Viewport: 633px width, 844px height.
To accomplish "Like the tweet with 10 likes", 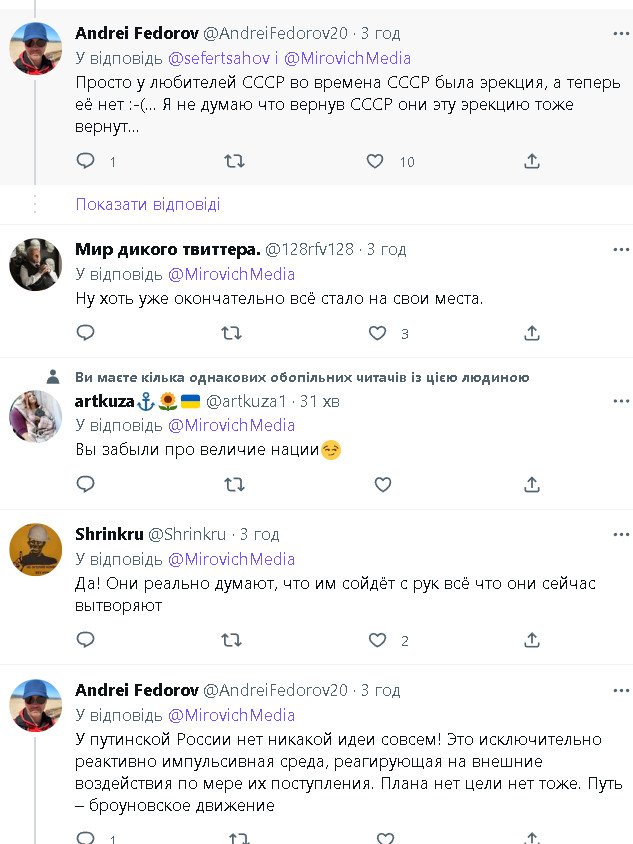I will tap(375, 161).
